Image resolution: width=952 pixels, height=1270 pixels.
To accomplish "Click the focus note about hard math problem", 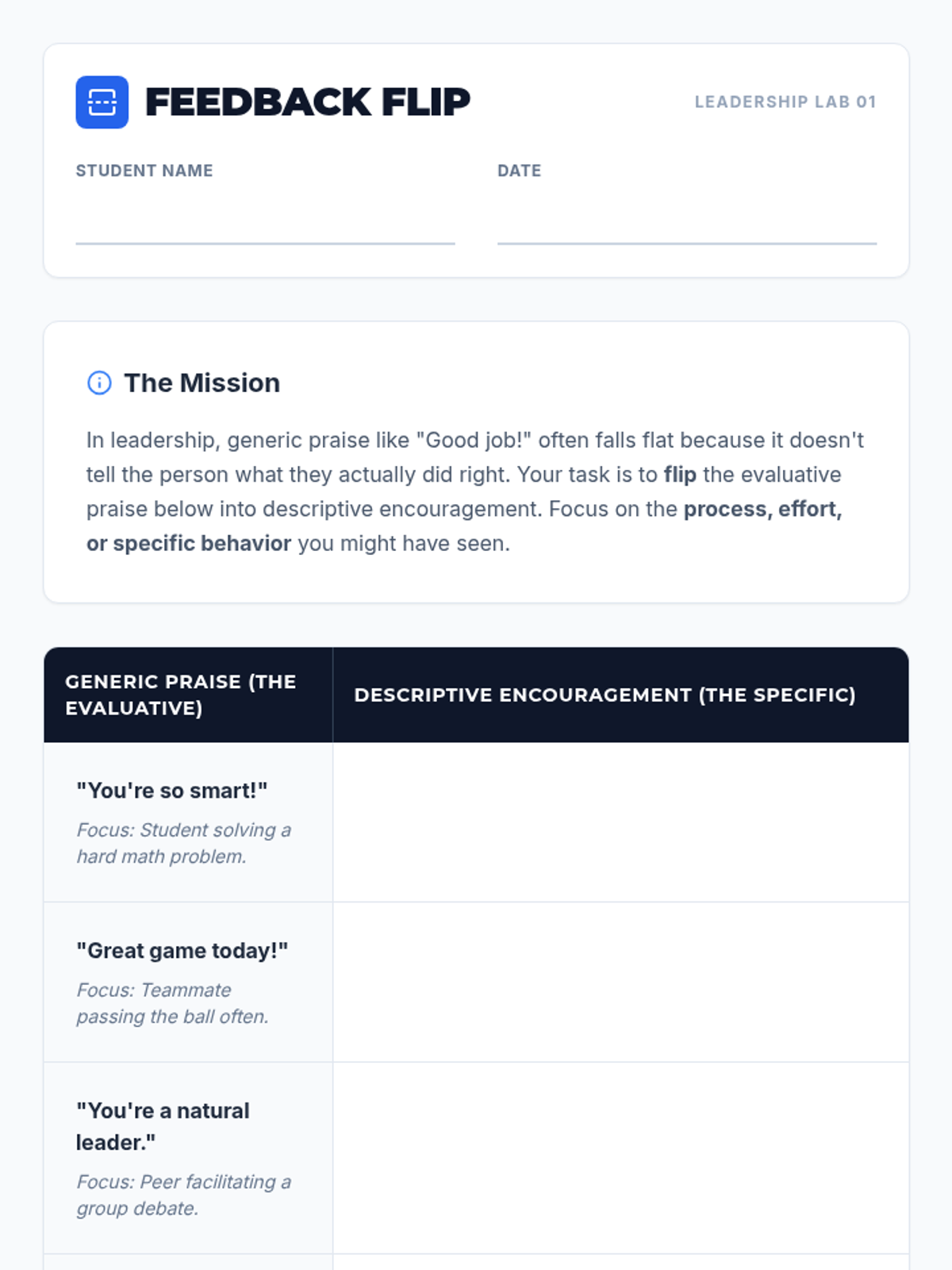I will tap(184, 843).
